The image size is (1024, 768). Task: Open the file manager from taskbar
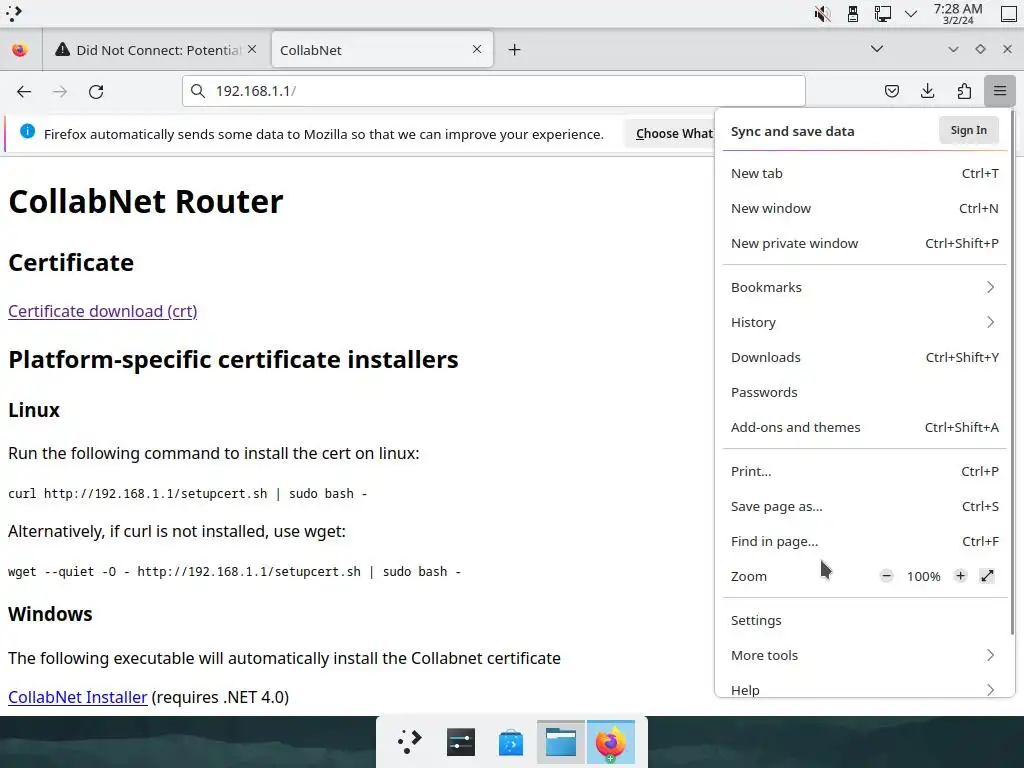click(x=560, y=742)
